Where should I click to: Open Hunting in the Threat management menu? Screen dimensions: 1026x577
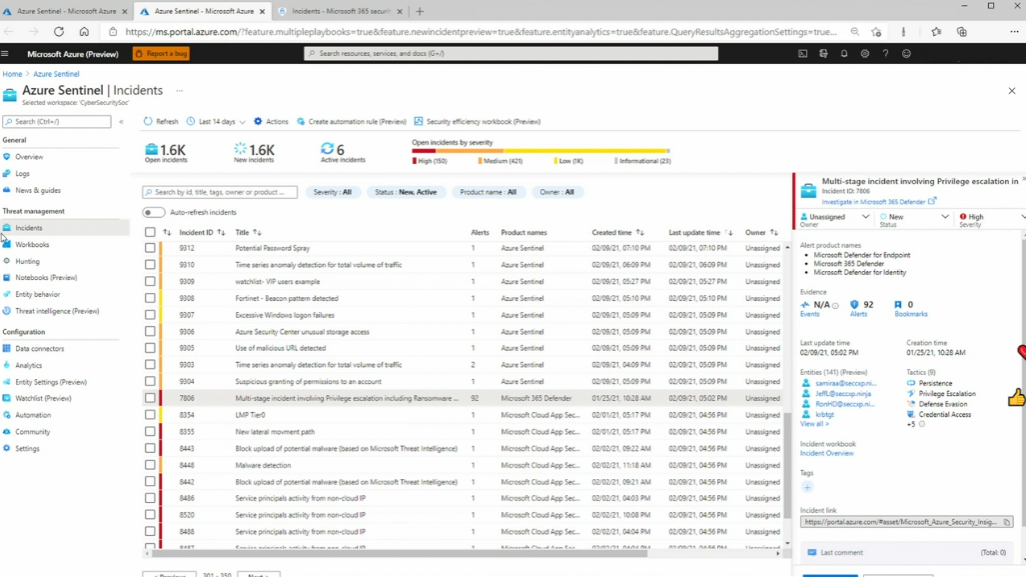(27, 261)
